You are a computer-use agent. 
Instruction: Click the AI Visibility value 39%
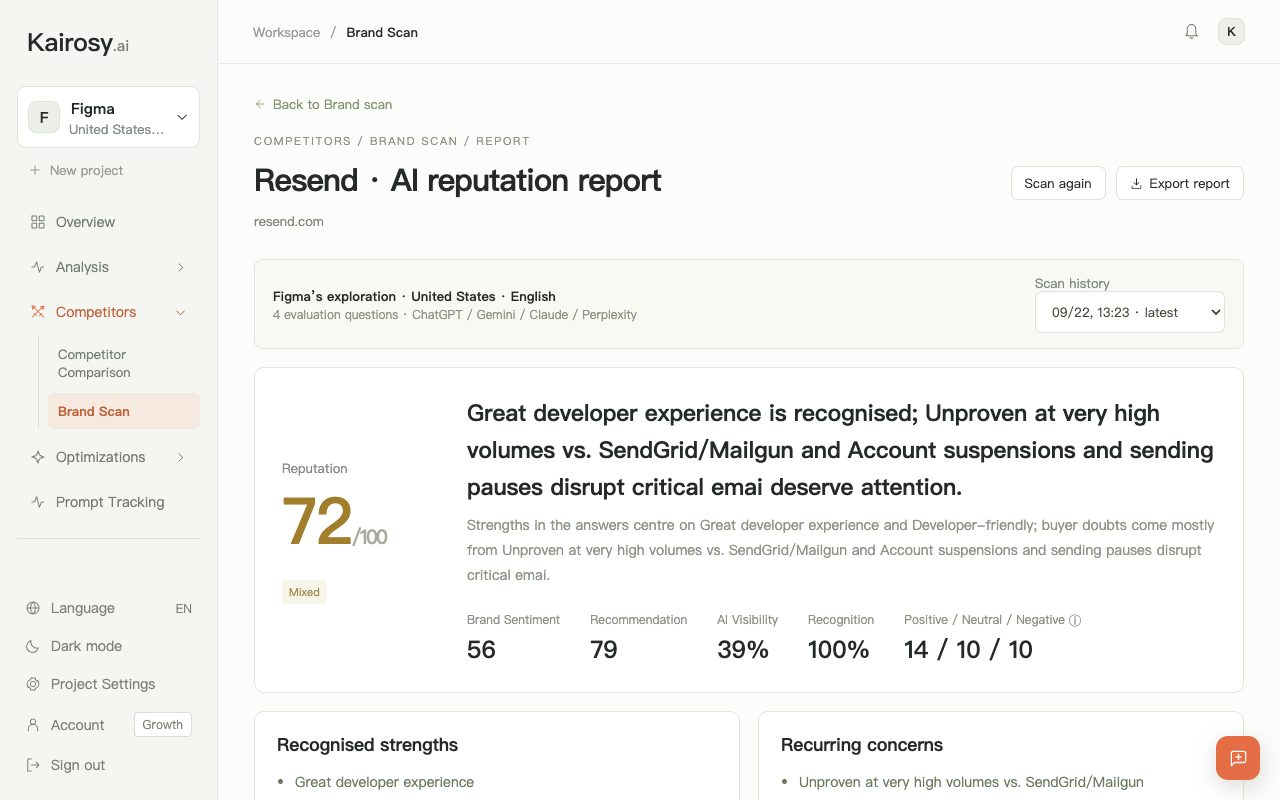[x=743, y=649]
